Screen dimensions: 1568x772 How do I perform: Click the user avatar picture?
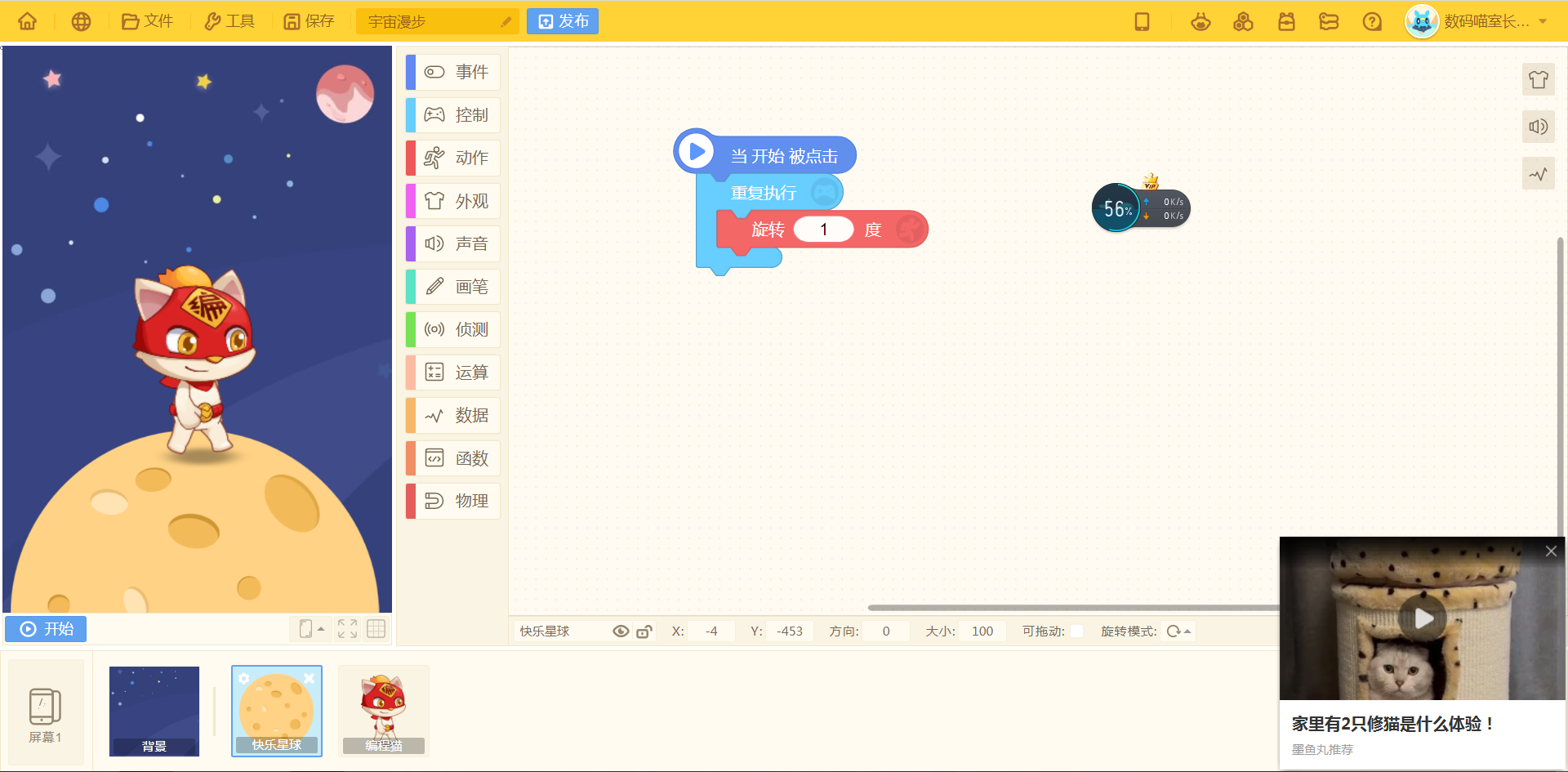(1422, 21)
